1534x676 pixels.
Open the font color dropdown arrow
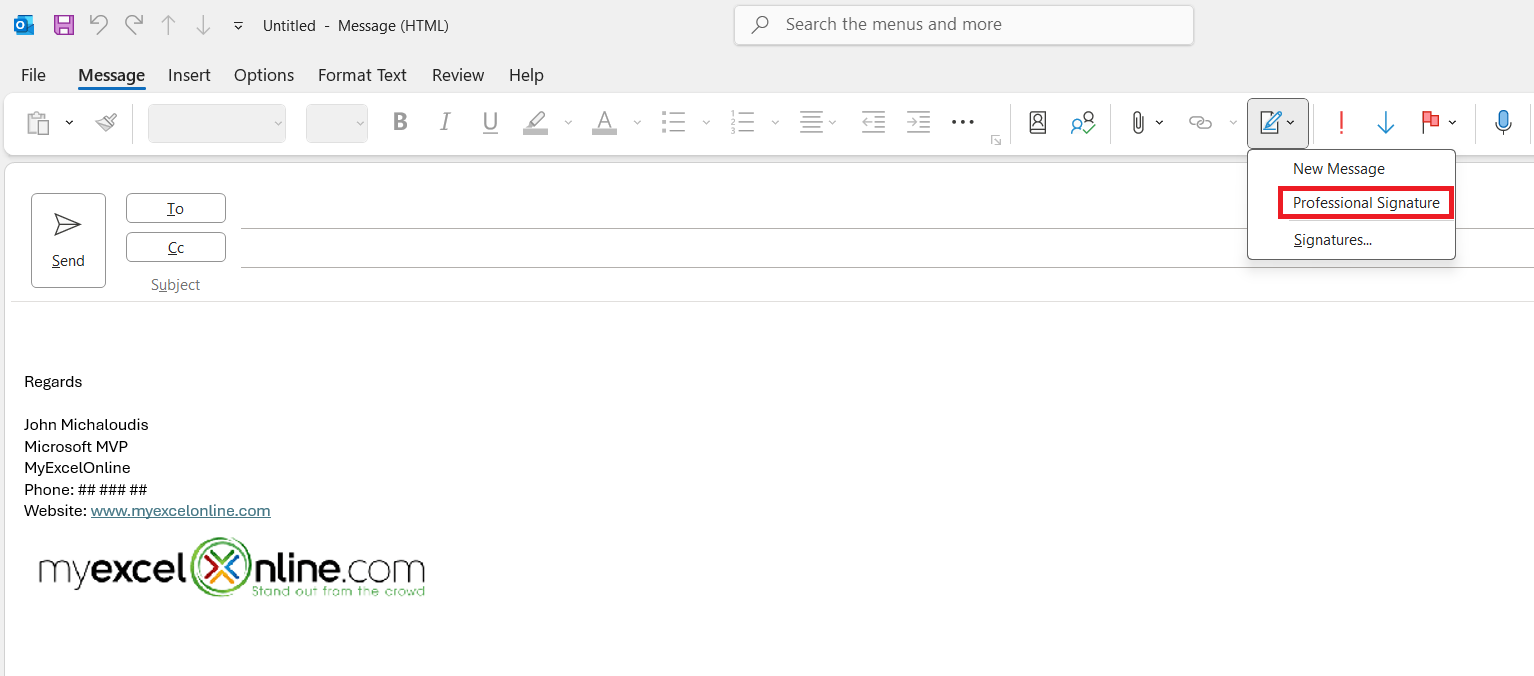[636, 122]
